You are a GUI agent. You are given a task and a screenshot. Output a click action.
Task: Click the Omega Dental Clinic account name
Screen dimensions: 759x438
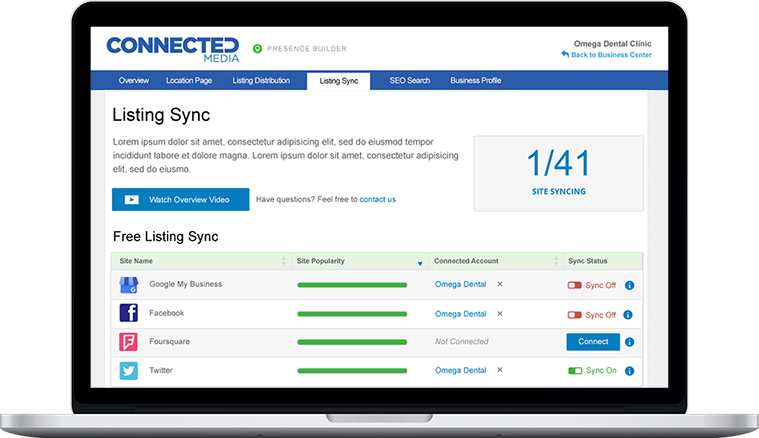point(612,44)
